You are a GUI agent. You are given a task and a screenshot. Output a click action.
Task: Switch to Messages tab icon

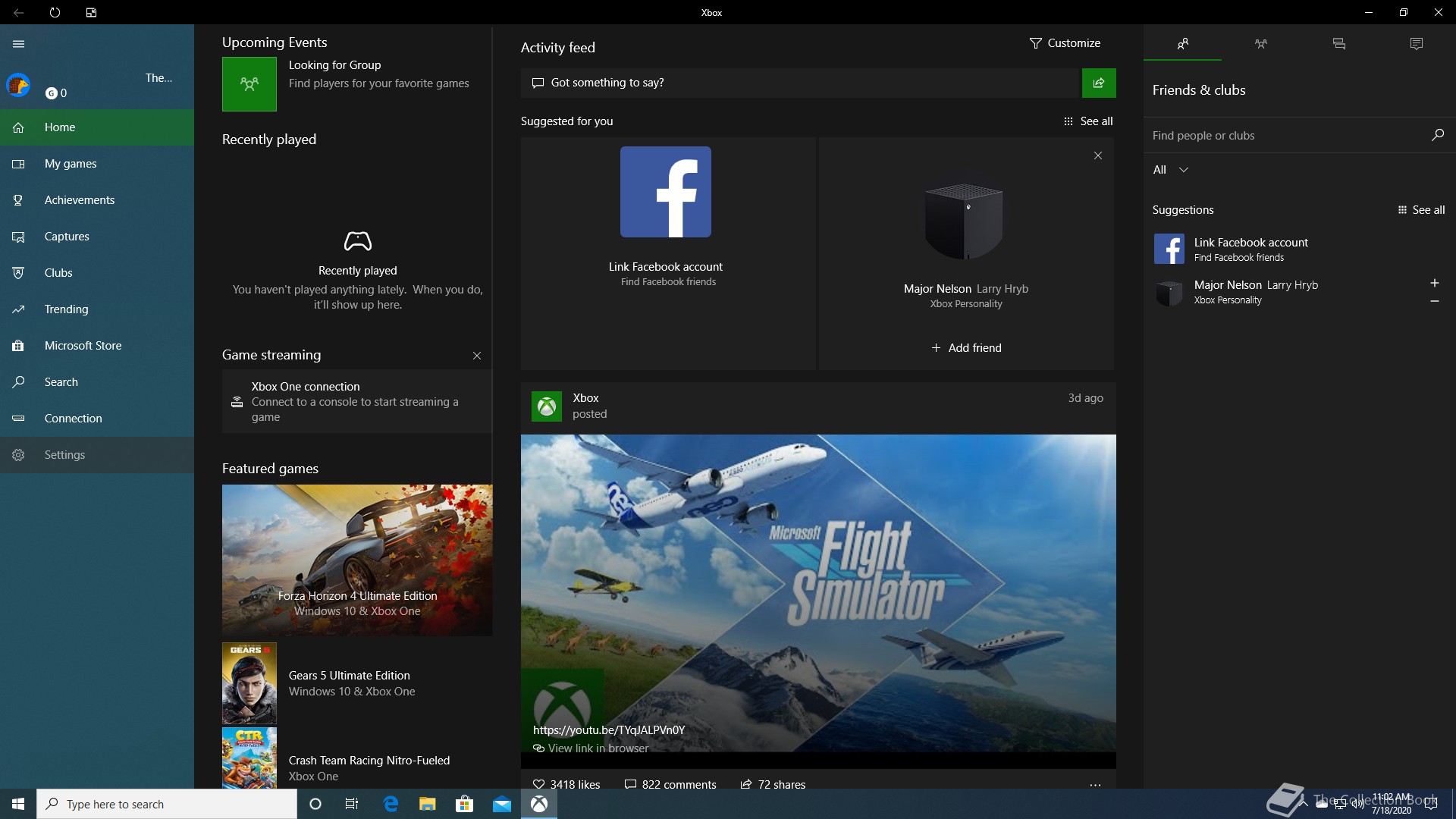pyautogui.click(x=1338, y=44)
